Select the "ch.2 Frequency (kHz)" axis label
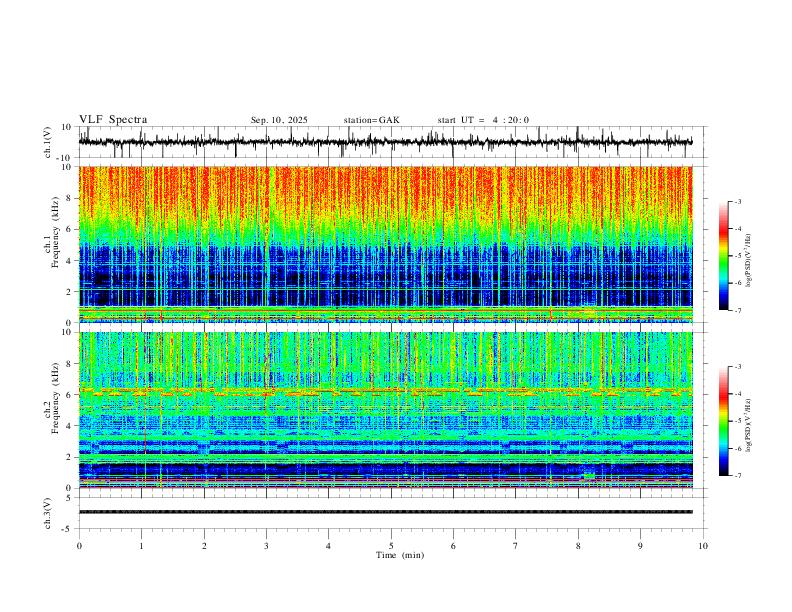The width and height of the screenshot is (792, 612). (51, 398)
